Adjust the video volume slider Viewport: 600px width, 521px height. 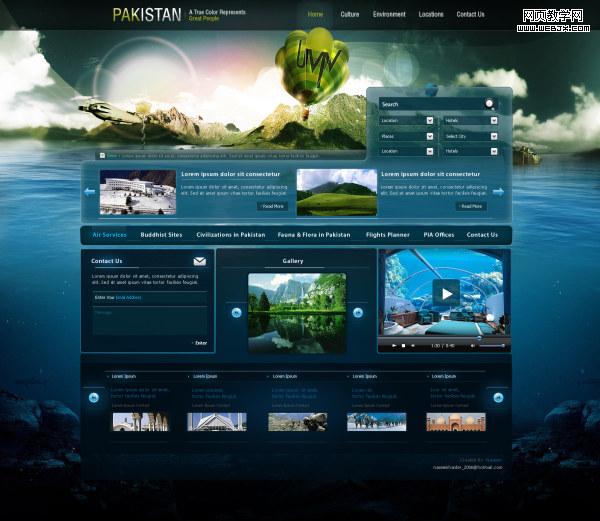tap(490, 345)
